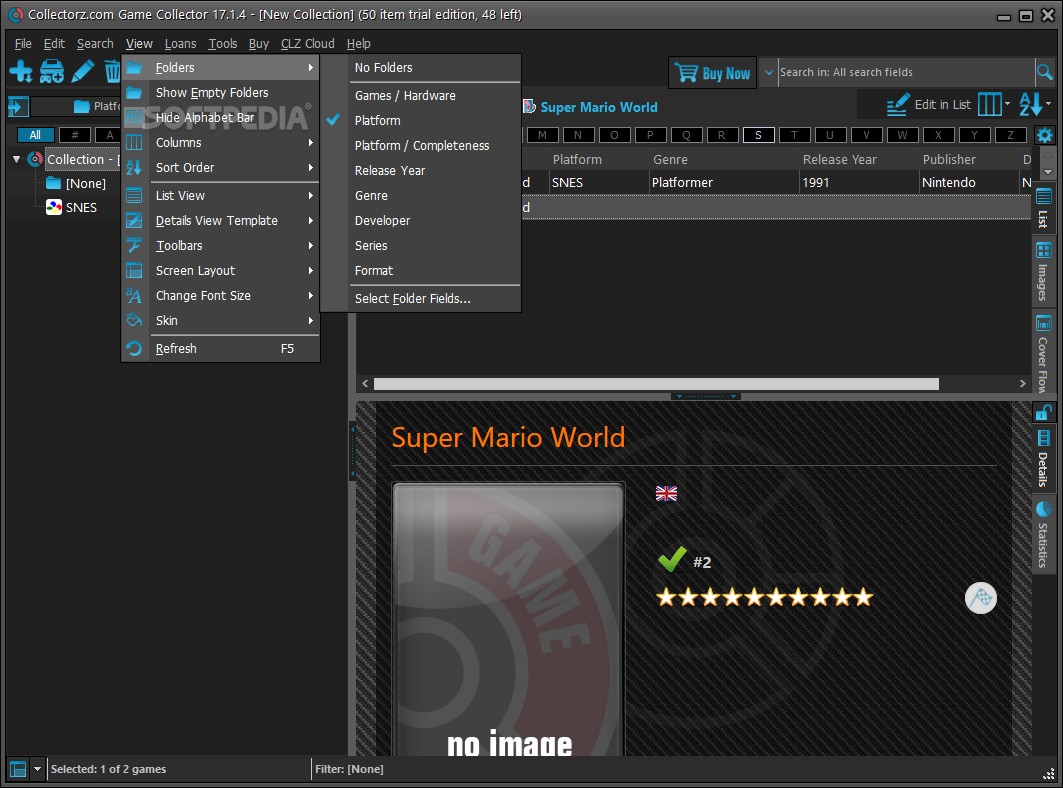Screen dimensions: 1063x788
Task: Click the Super Mario World title link
Action: click(x=599, y=107)
